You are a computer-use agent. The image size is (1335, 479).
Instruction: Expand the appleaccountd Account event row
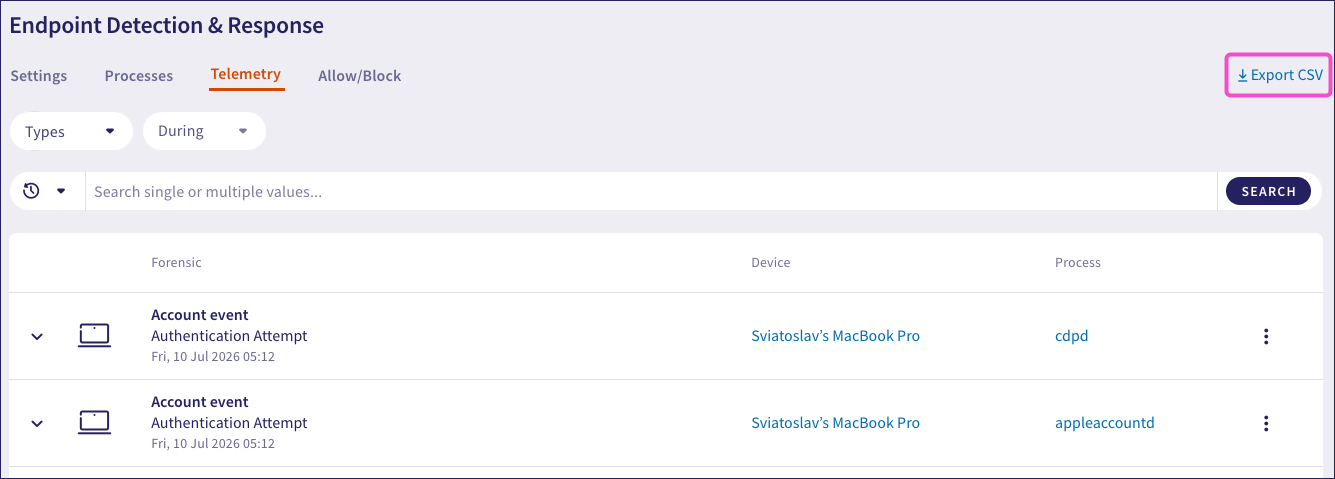click(x=37, y=424)
